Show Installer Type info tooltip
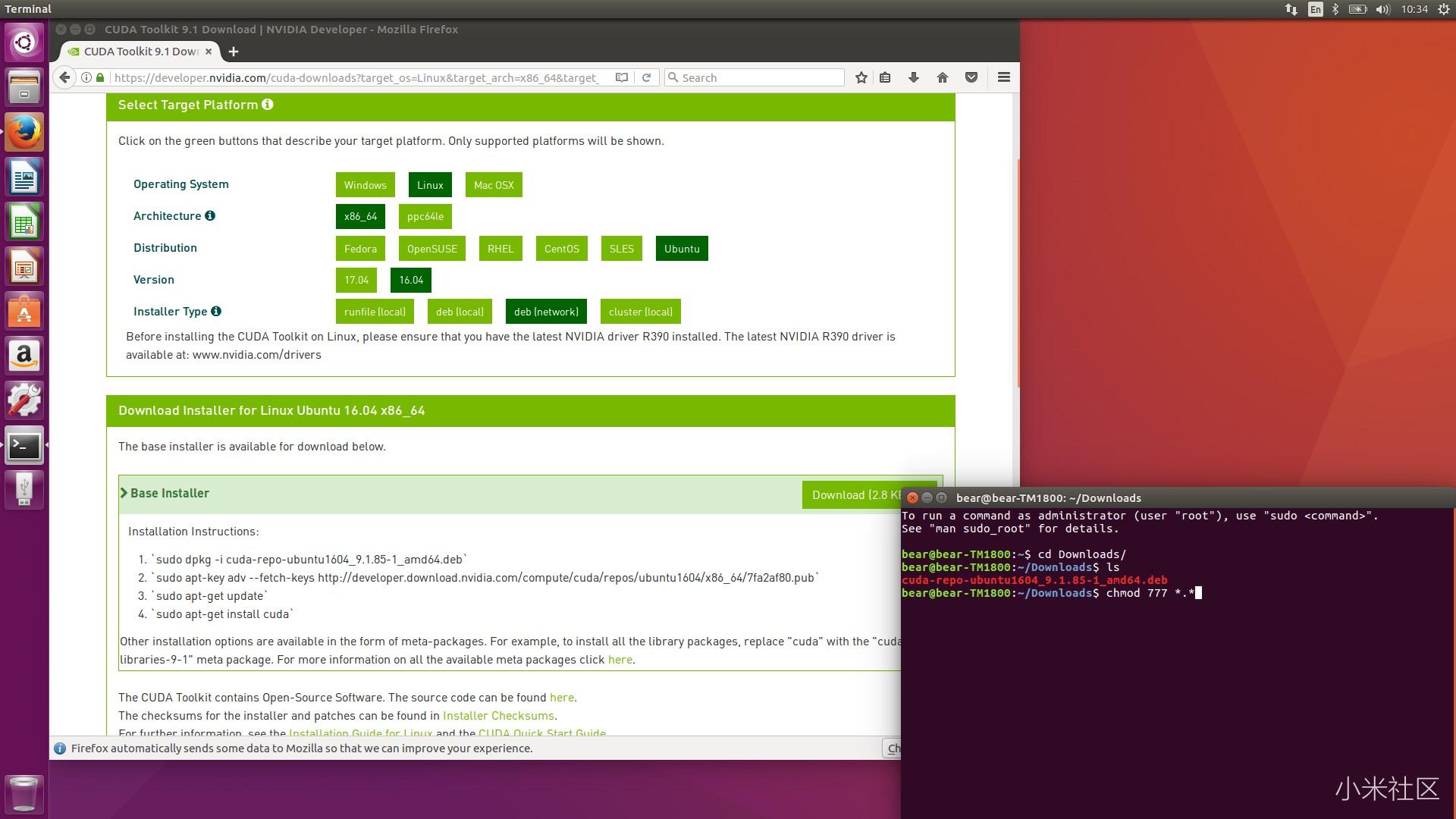The width and height of the screenshot is (1456, 819). 216,311
